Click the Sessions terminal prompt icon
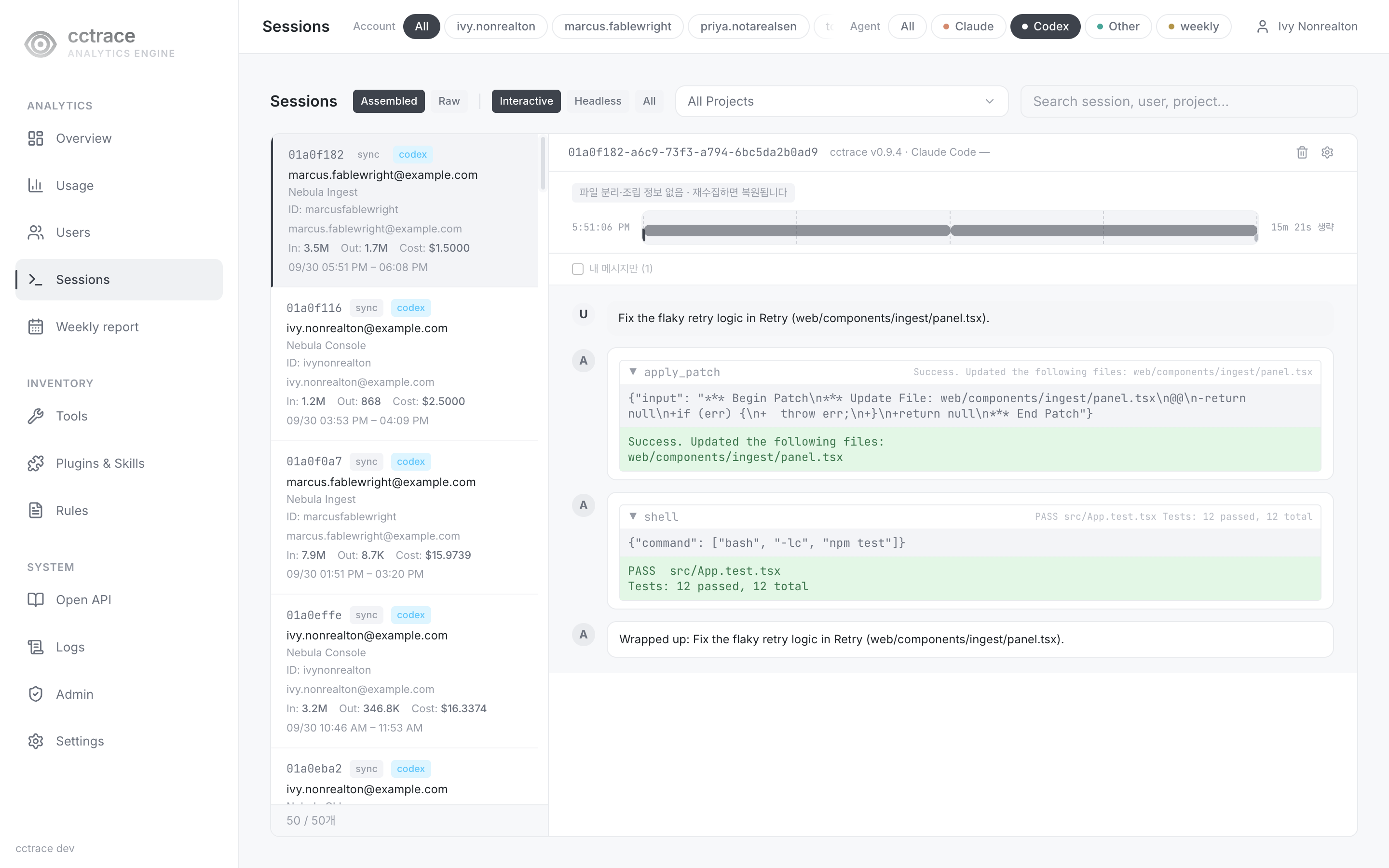This screenshot has width=1389, height=868. click(36, 280)
